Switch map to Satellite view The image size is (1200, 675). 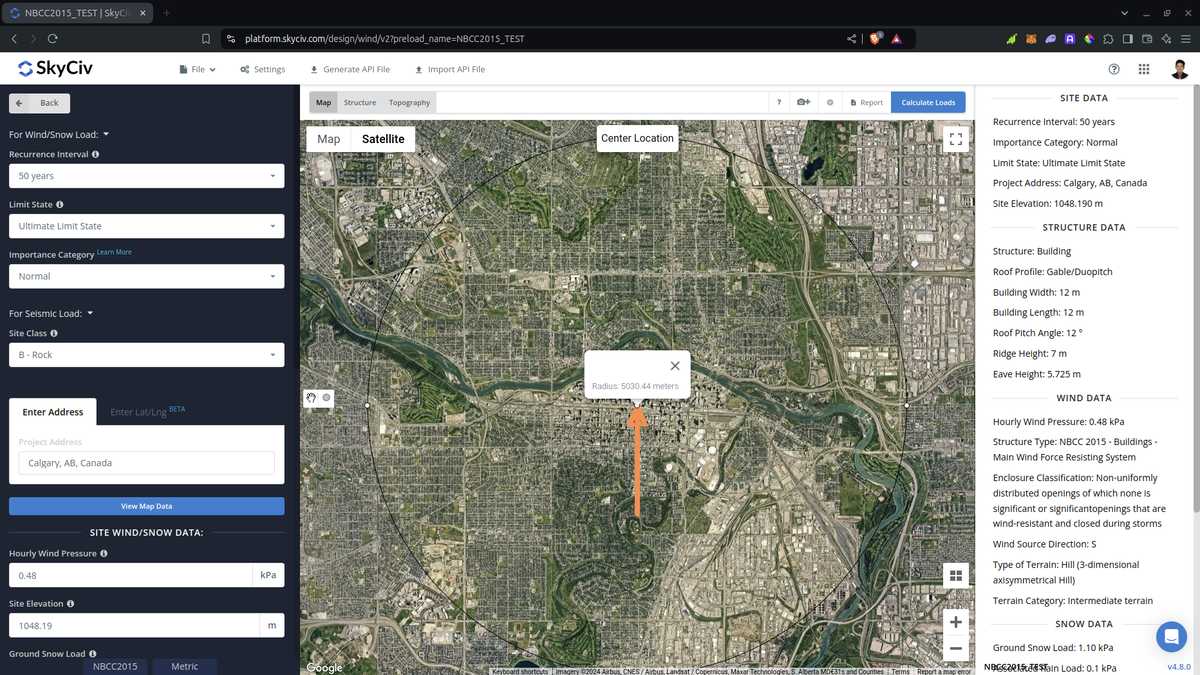pyautogui.click(x=383, y=139)
